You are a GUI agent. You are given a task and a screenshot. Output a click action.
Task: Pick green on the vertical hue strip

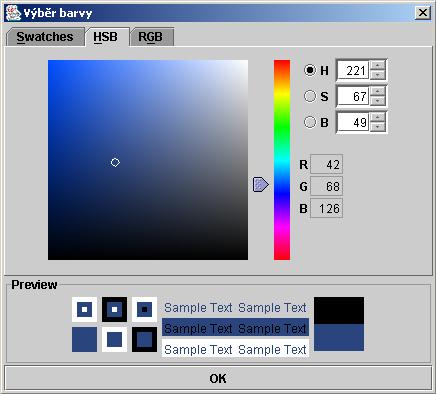282,126
